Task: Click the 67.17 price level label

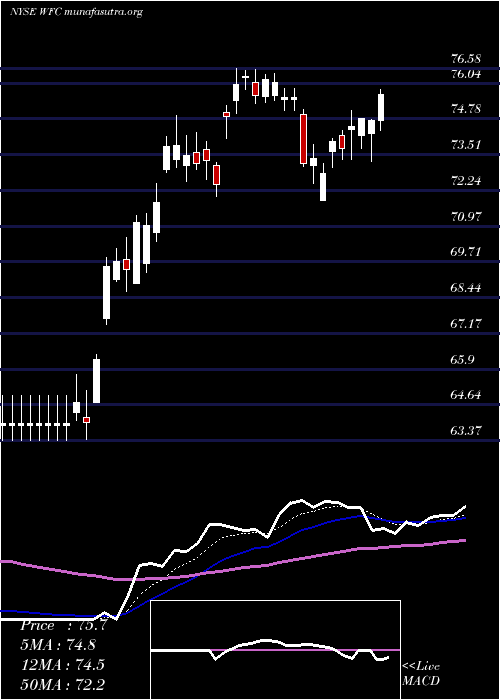Action: 466,323
